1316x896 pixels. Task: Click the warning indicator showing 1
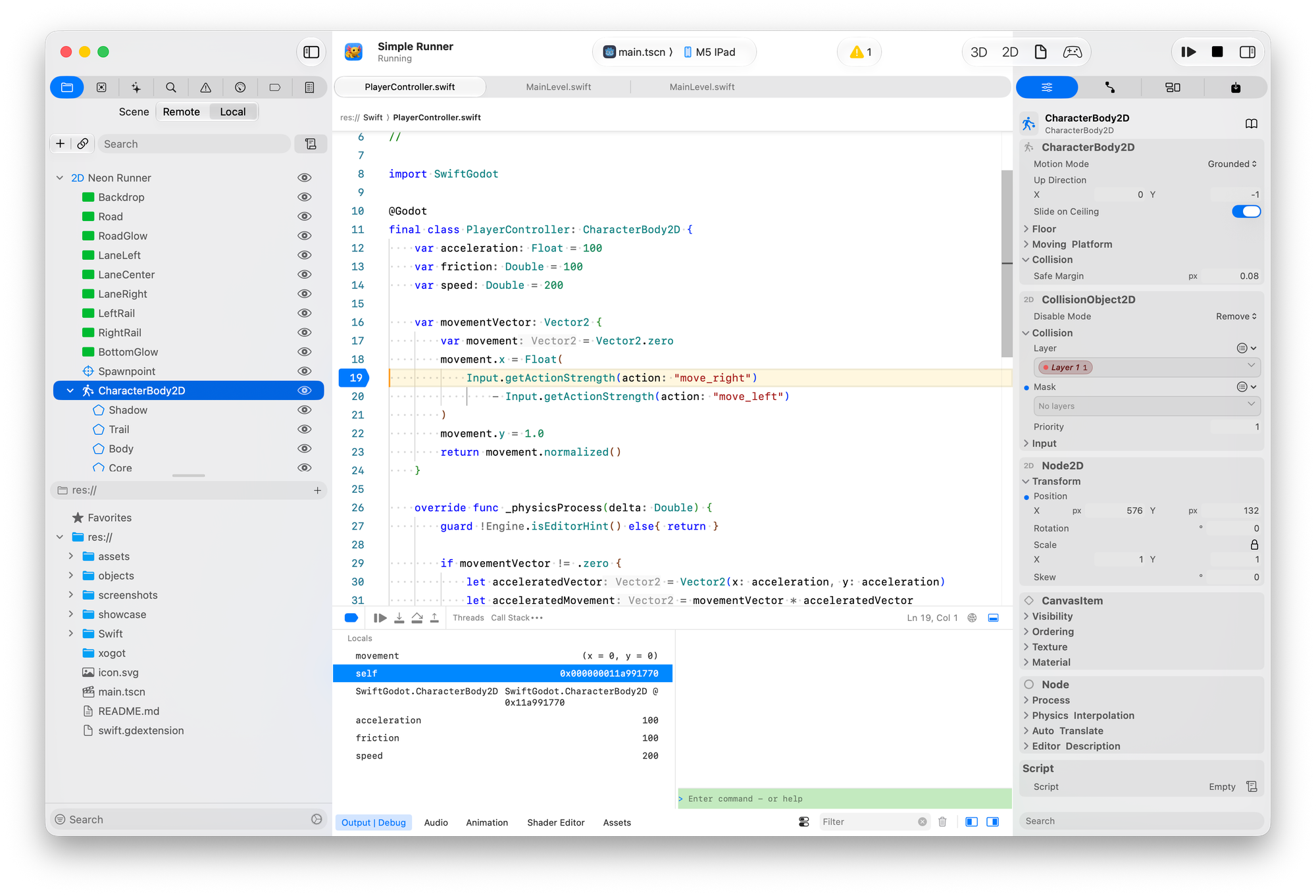coord(860,52)
